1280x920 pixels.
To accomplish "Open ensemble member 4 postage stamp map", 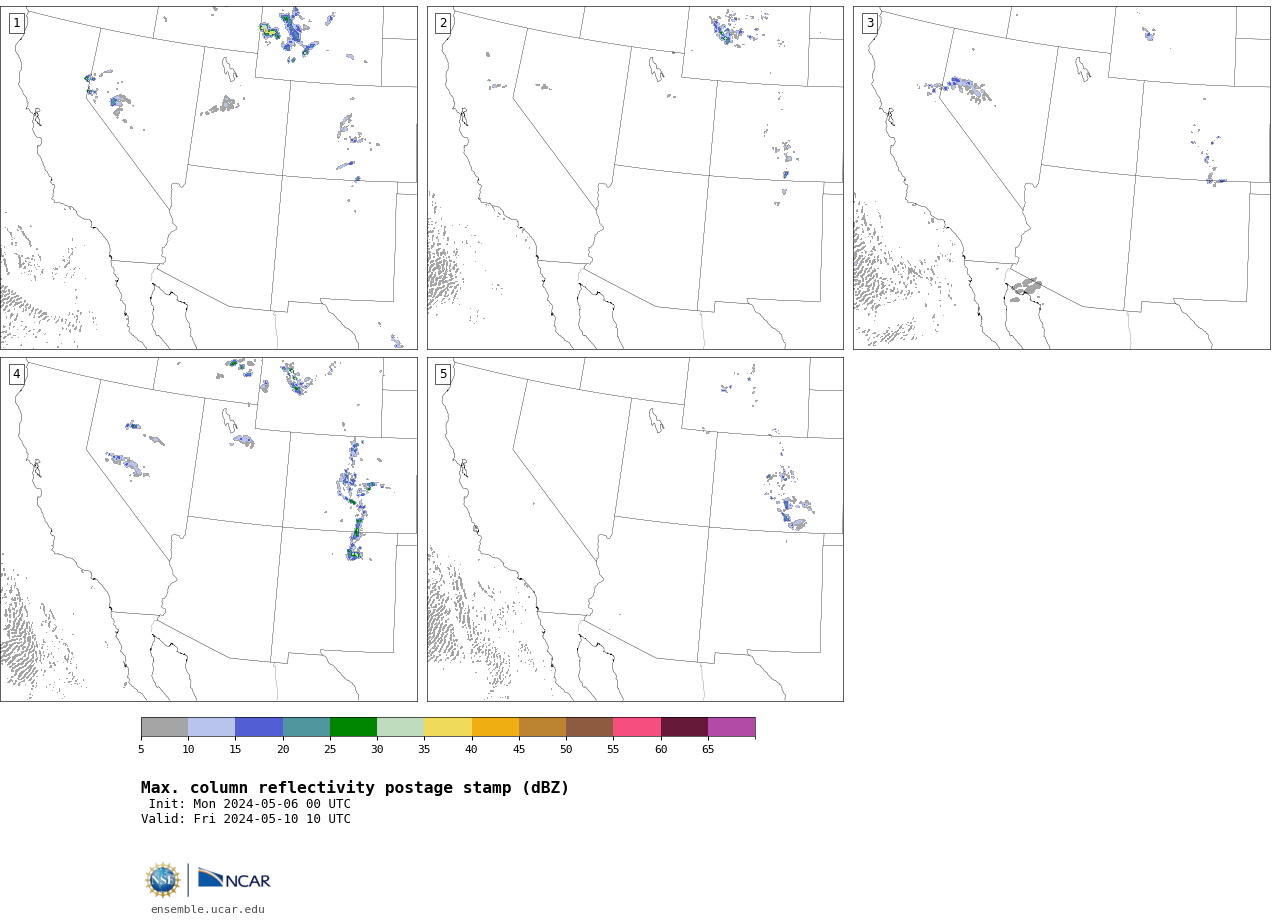I will (208, 529).
